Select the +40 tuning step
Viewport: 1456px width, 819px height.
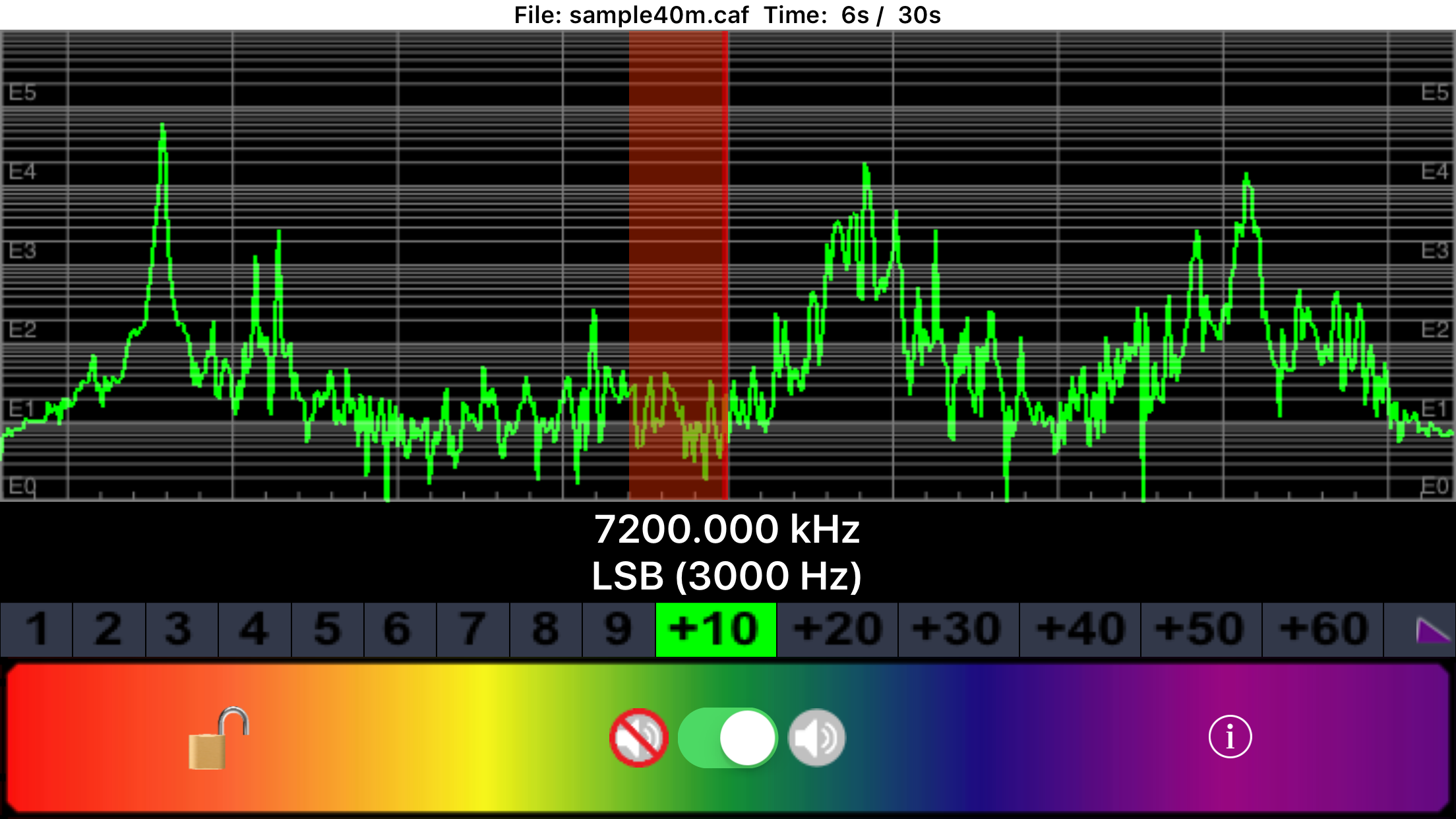click(x=1078, y=628)
